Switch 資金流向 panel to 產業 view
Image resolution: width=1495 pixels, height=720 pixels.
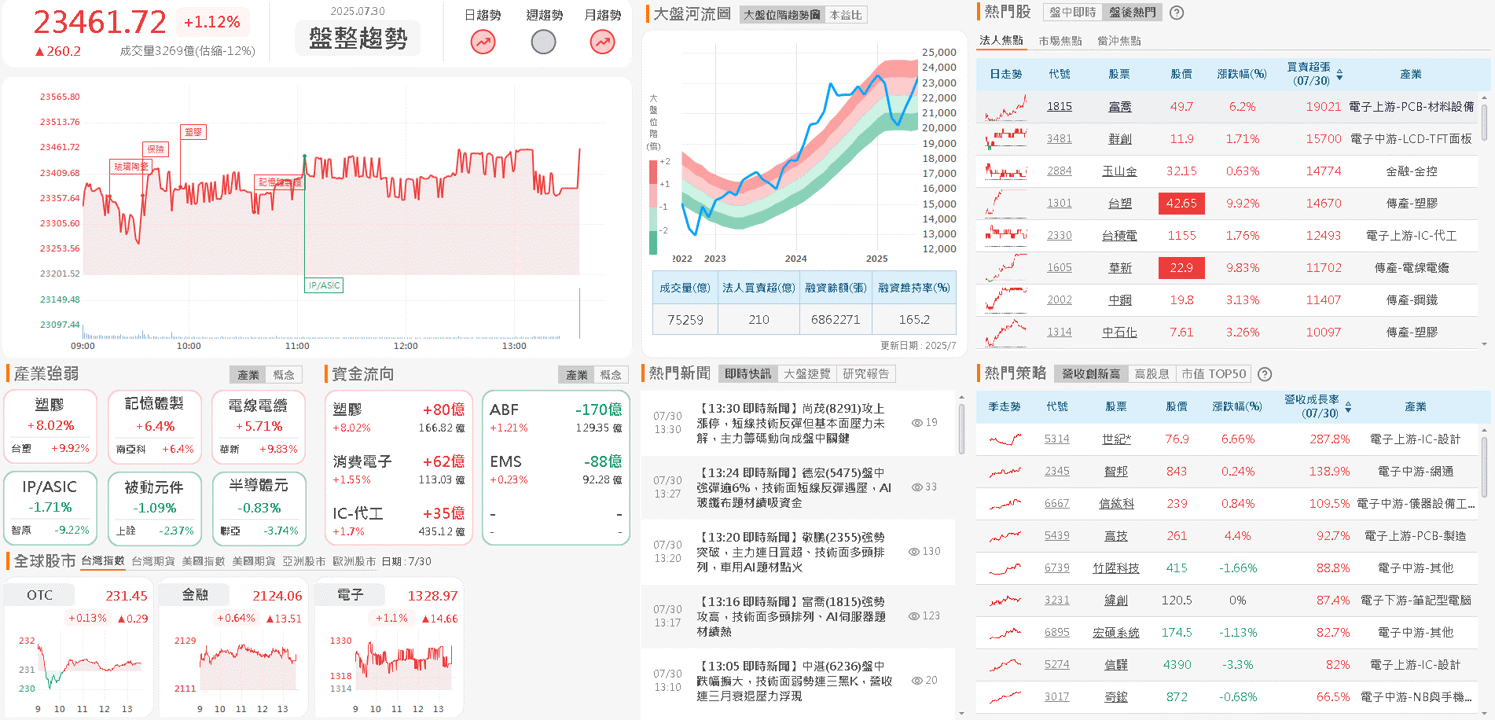[576, 375]
